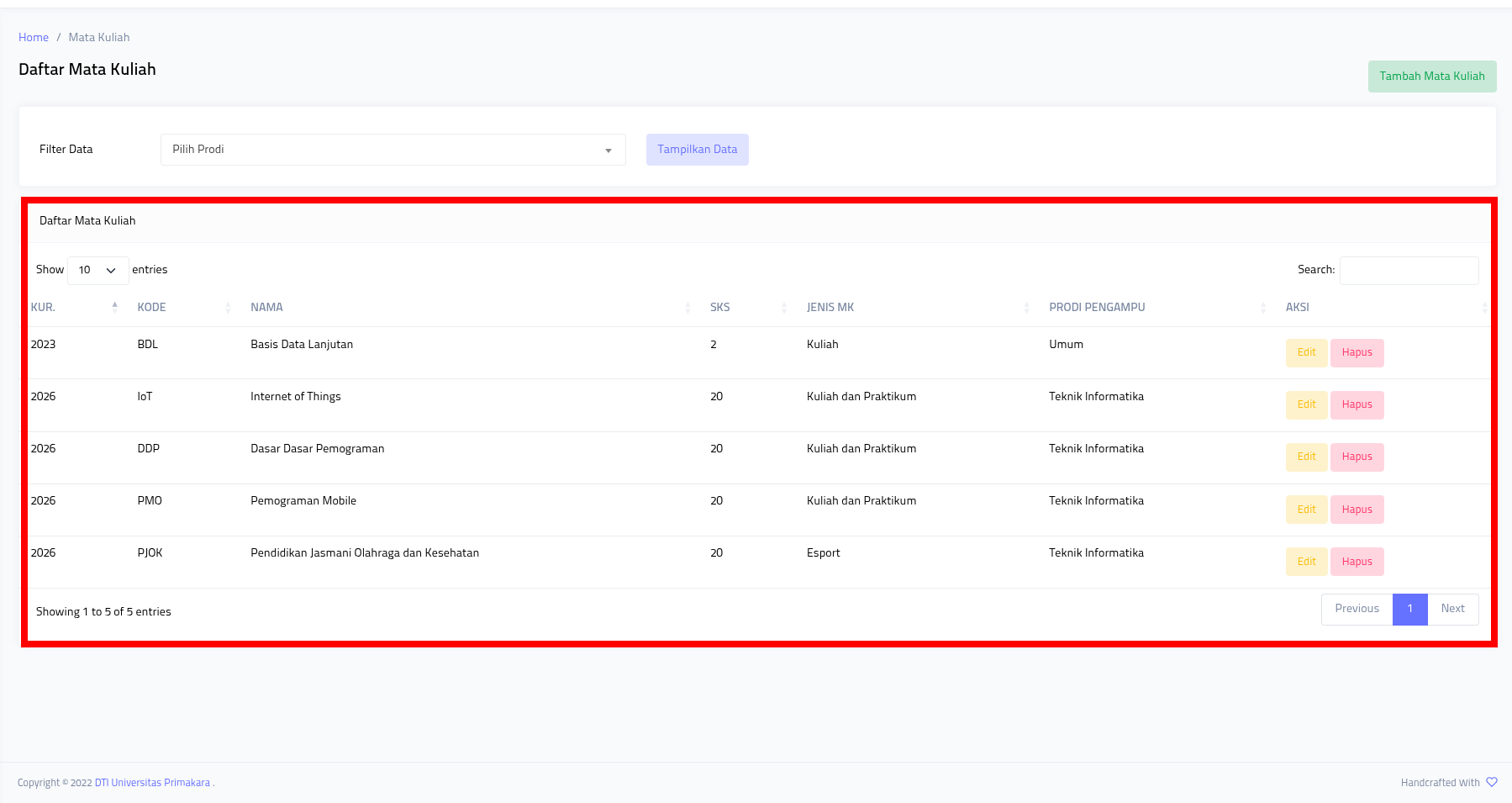Click the heart icon in footer

pyautogui.click(x=1492, y=782)
